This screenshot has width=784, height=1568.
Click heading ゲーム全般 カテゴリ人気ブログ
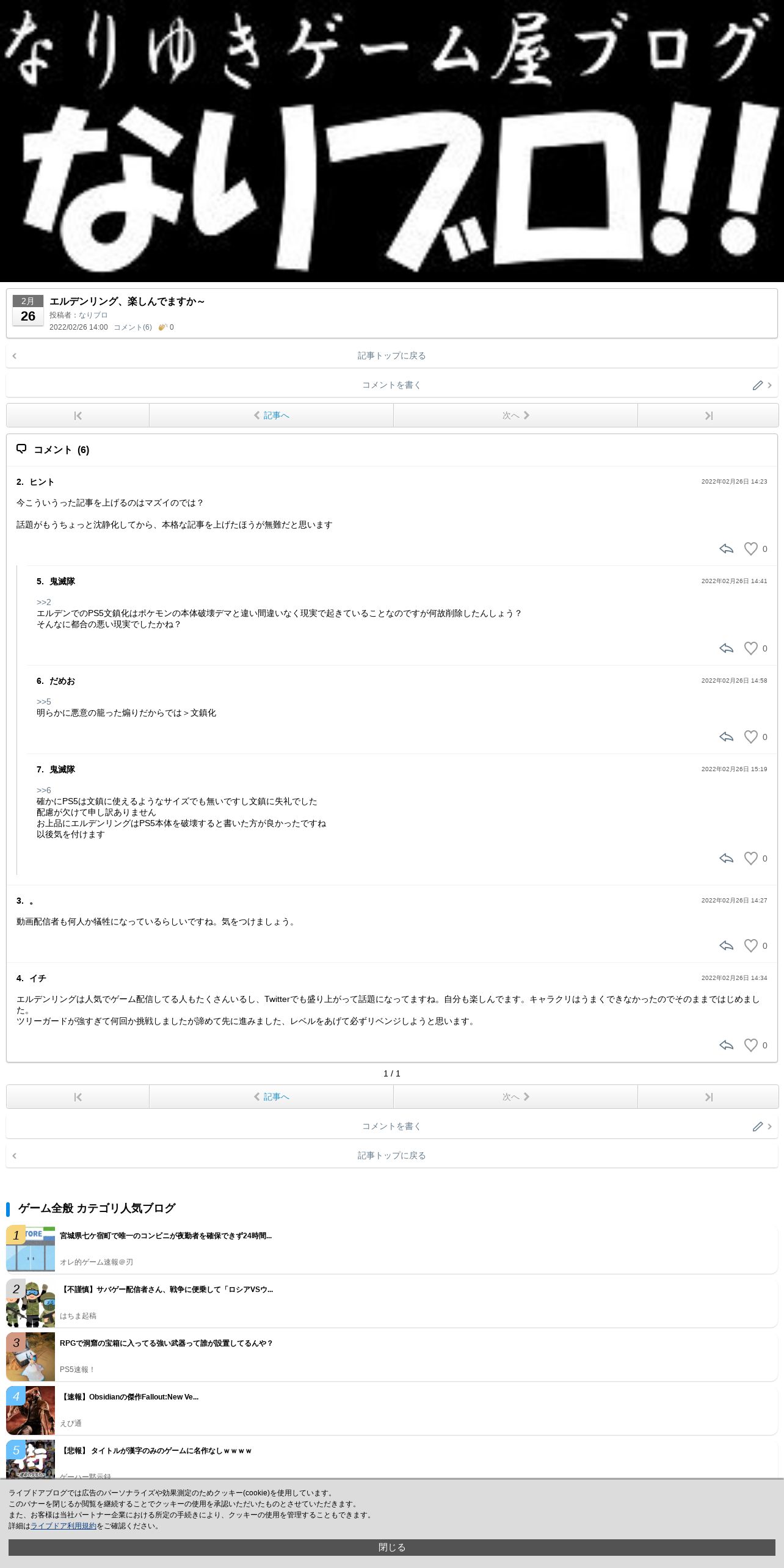click(96, 1208)
